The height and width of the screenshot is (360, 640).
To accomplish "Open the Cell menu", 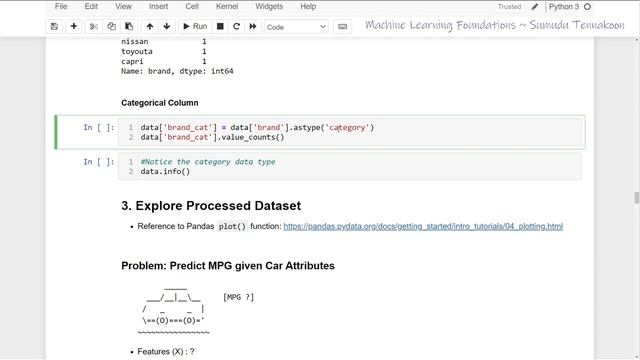I will click(192, 7).
